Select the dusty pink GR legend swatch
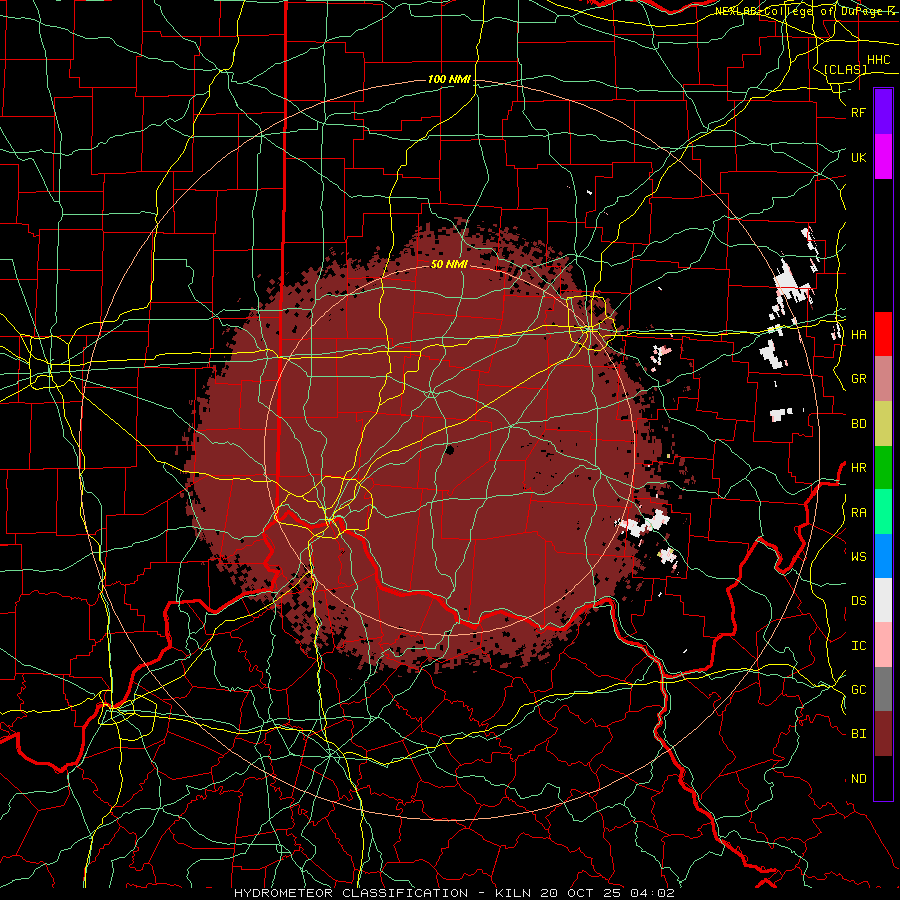The height and width of the screenshot is (900, 900). click(883, 379)
